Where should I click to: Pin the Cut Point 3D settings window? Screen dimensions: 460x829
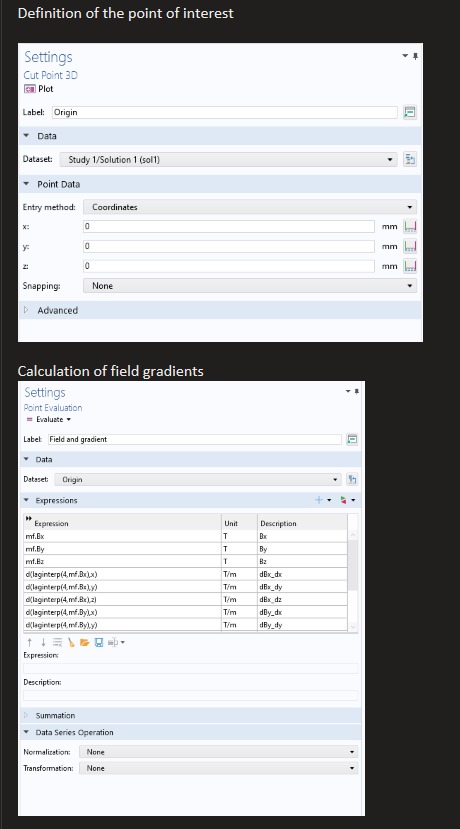tap(416, 56)
